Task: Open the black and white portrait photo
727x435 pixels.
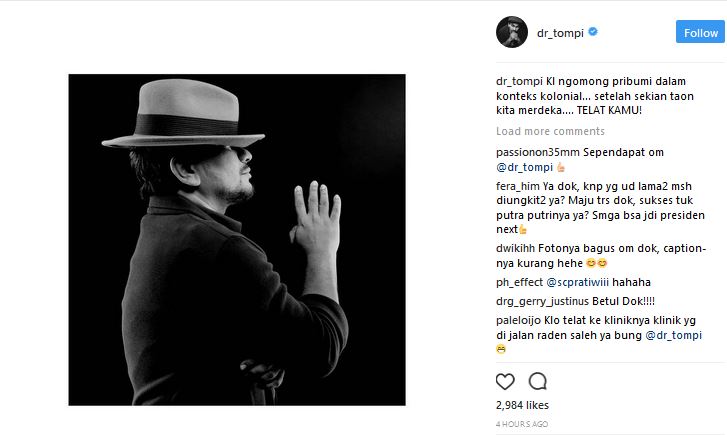Action: tap(237, 240)
